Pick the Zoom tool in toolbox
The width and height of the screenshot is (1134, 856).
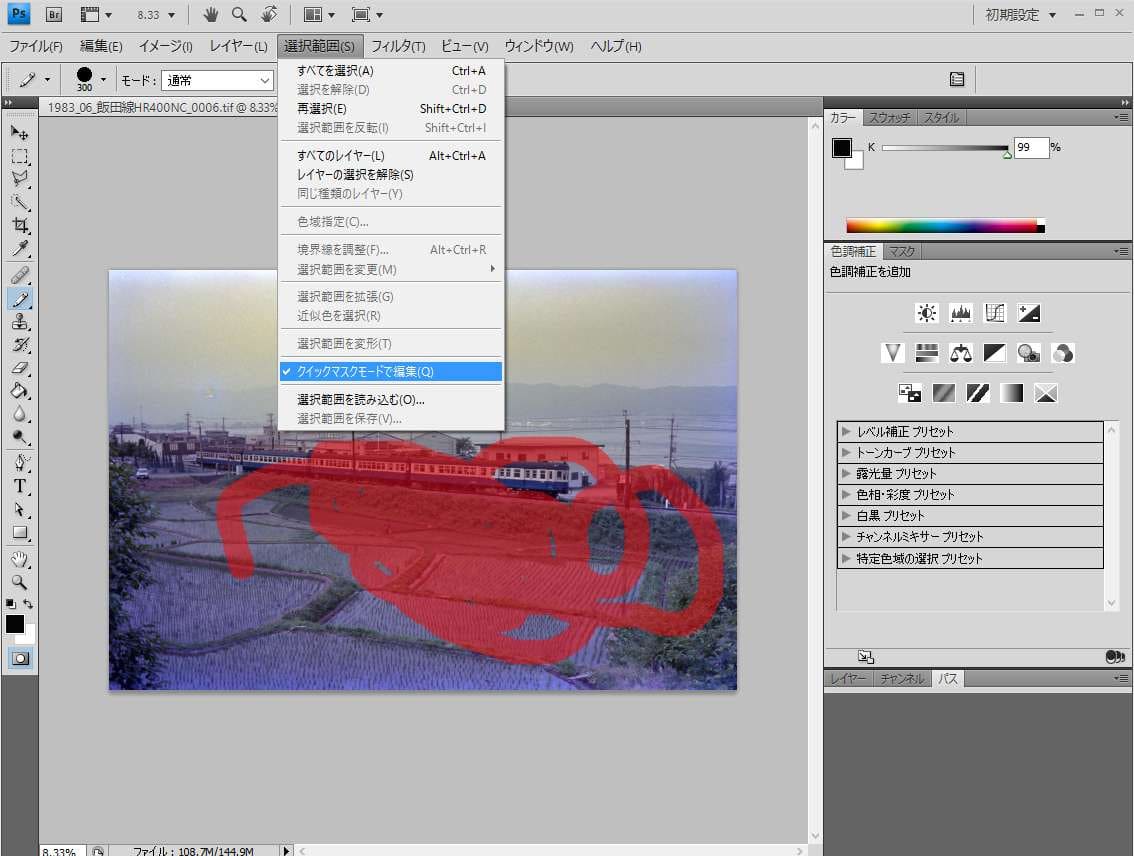[x=19, y=581]
